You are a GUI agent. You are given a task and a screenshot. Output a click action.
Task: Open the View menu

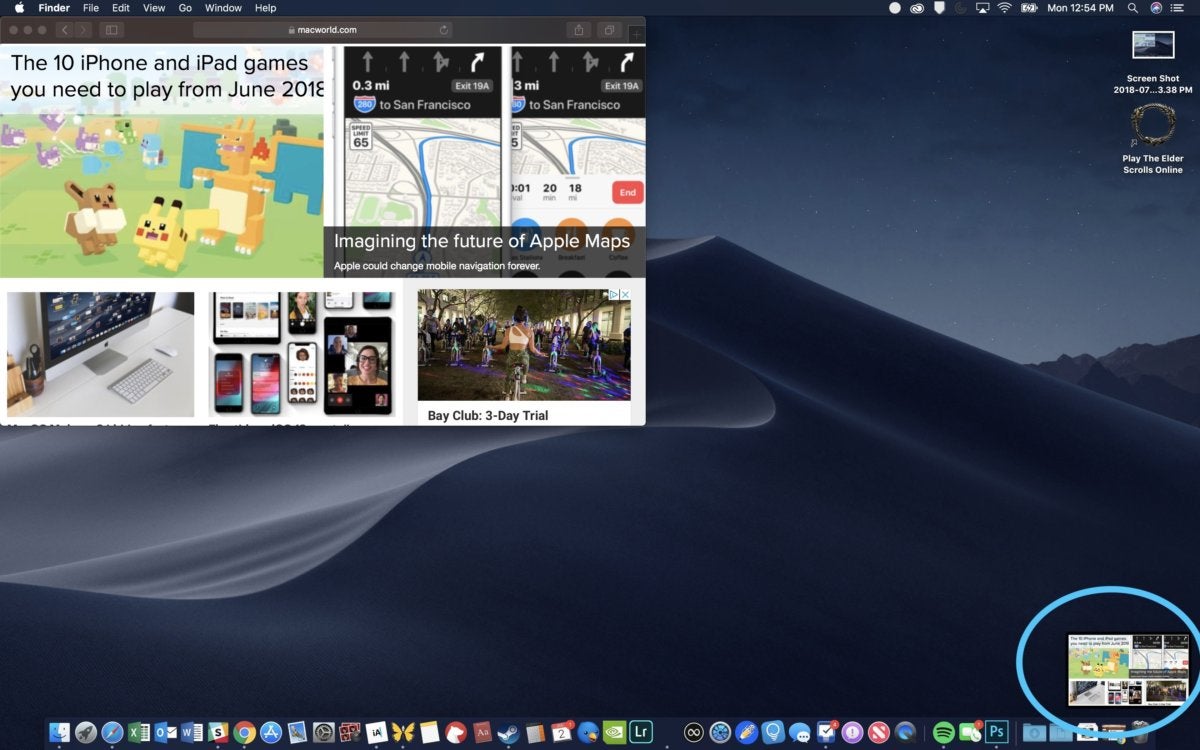point(154,8)
